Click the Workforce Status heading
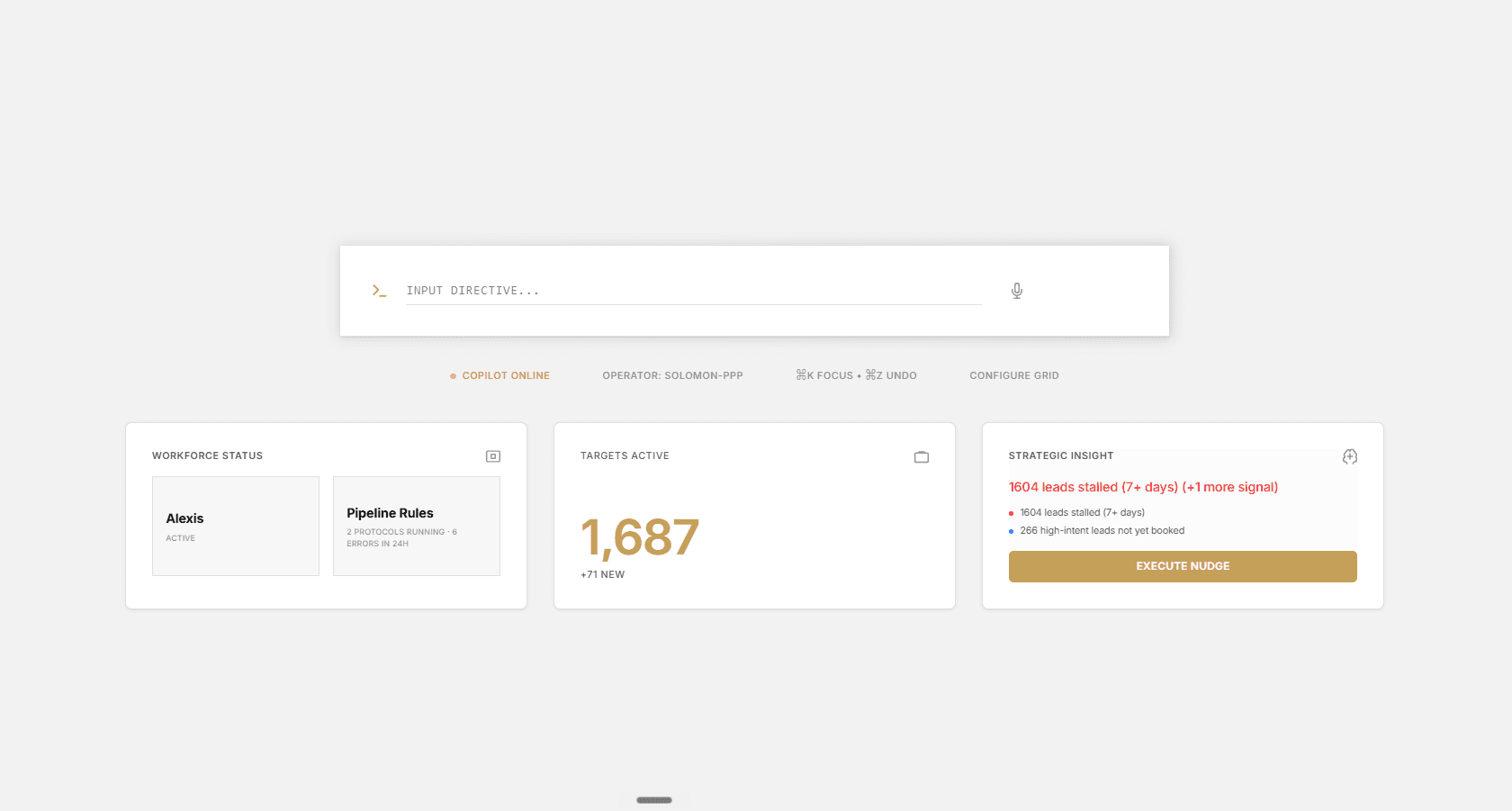 click(x=207, y=455)
